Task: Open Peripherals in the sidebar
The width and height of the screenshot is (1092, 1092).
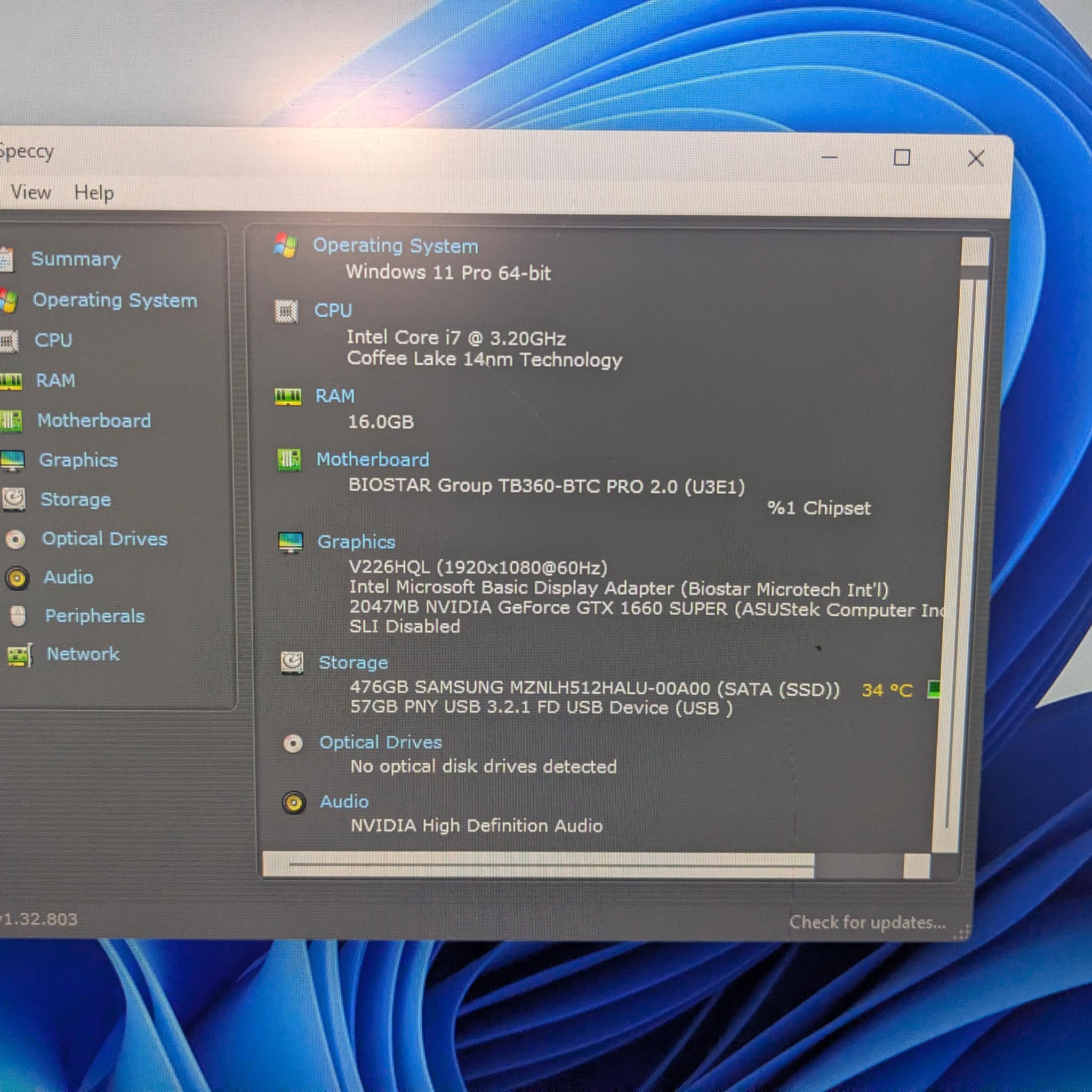Action: click(95, 616)
